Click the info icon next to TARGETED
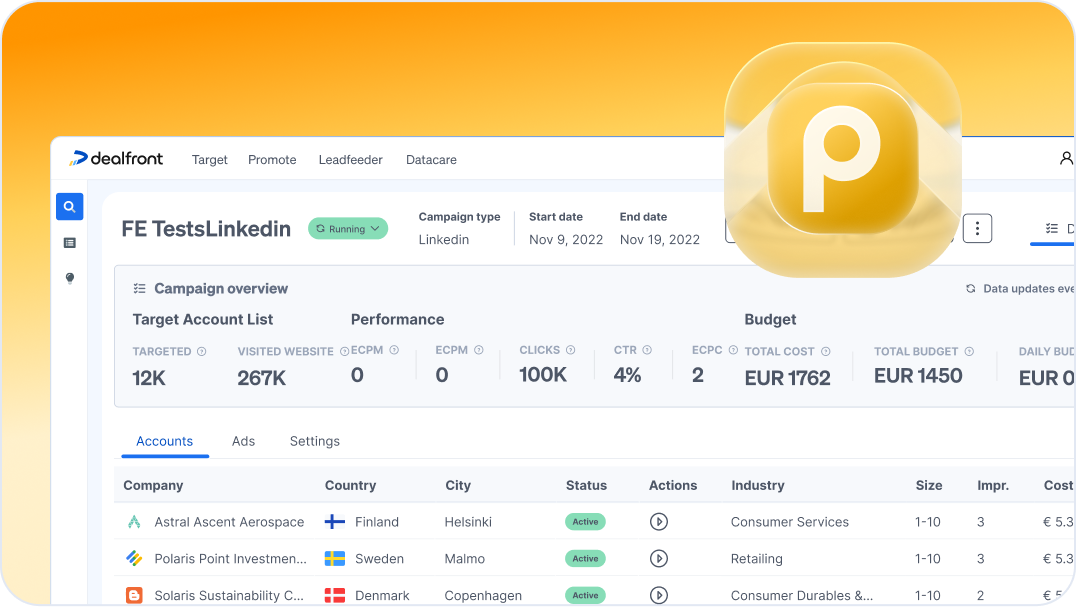 [x=202, y=351]
